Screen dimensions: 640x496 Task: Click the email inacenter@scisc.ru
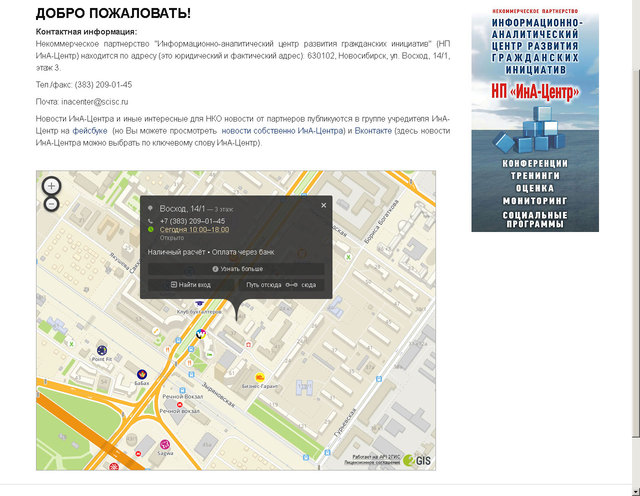tap(95, 102)
